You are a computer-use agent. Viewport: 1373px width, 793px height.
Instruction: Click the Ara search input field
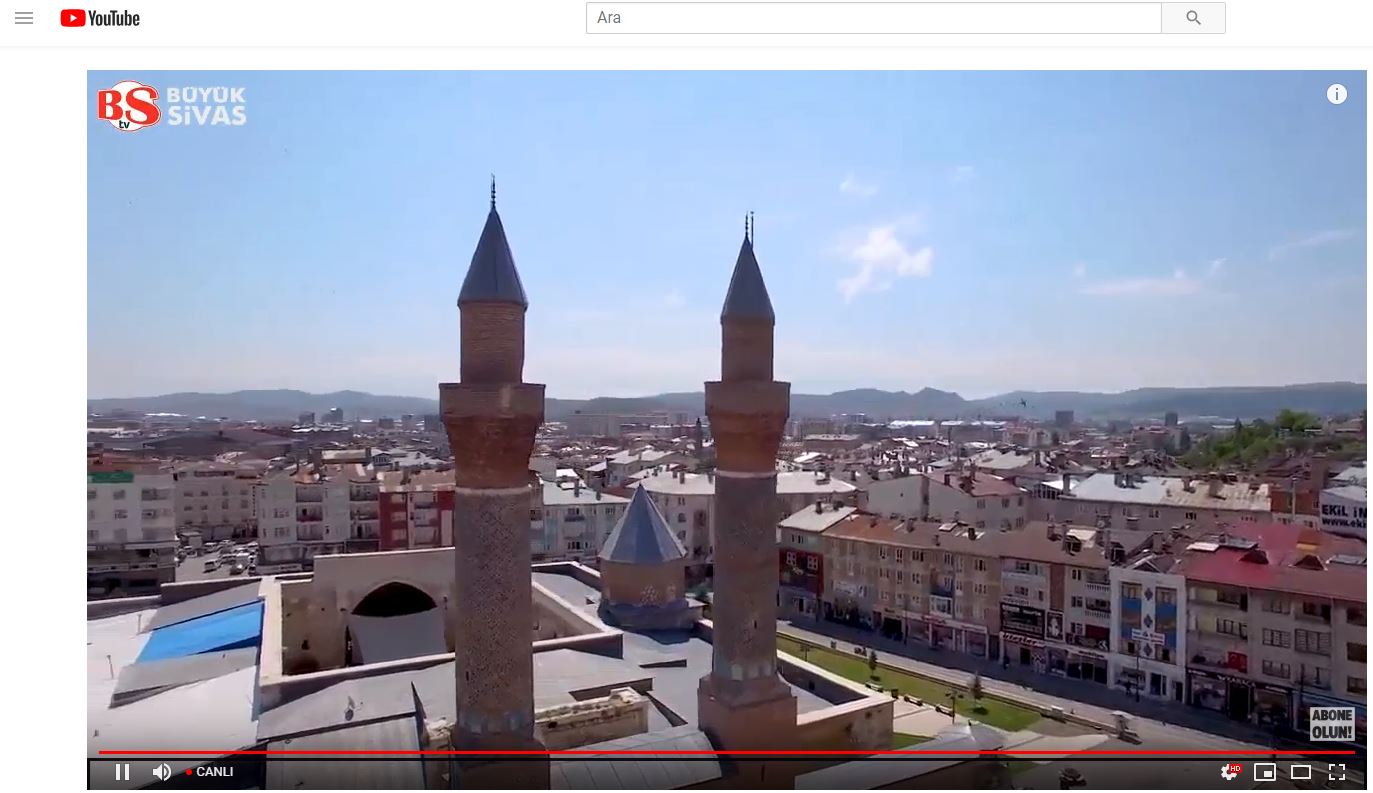(x=873, y=18)
